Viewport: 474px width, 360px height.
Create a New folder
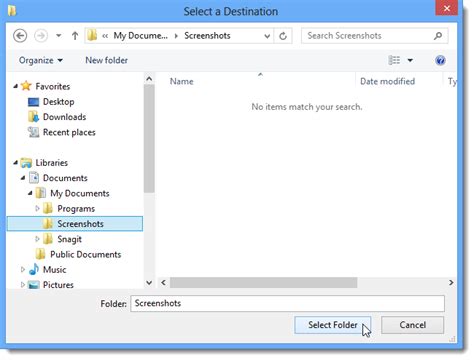106,60
